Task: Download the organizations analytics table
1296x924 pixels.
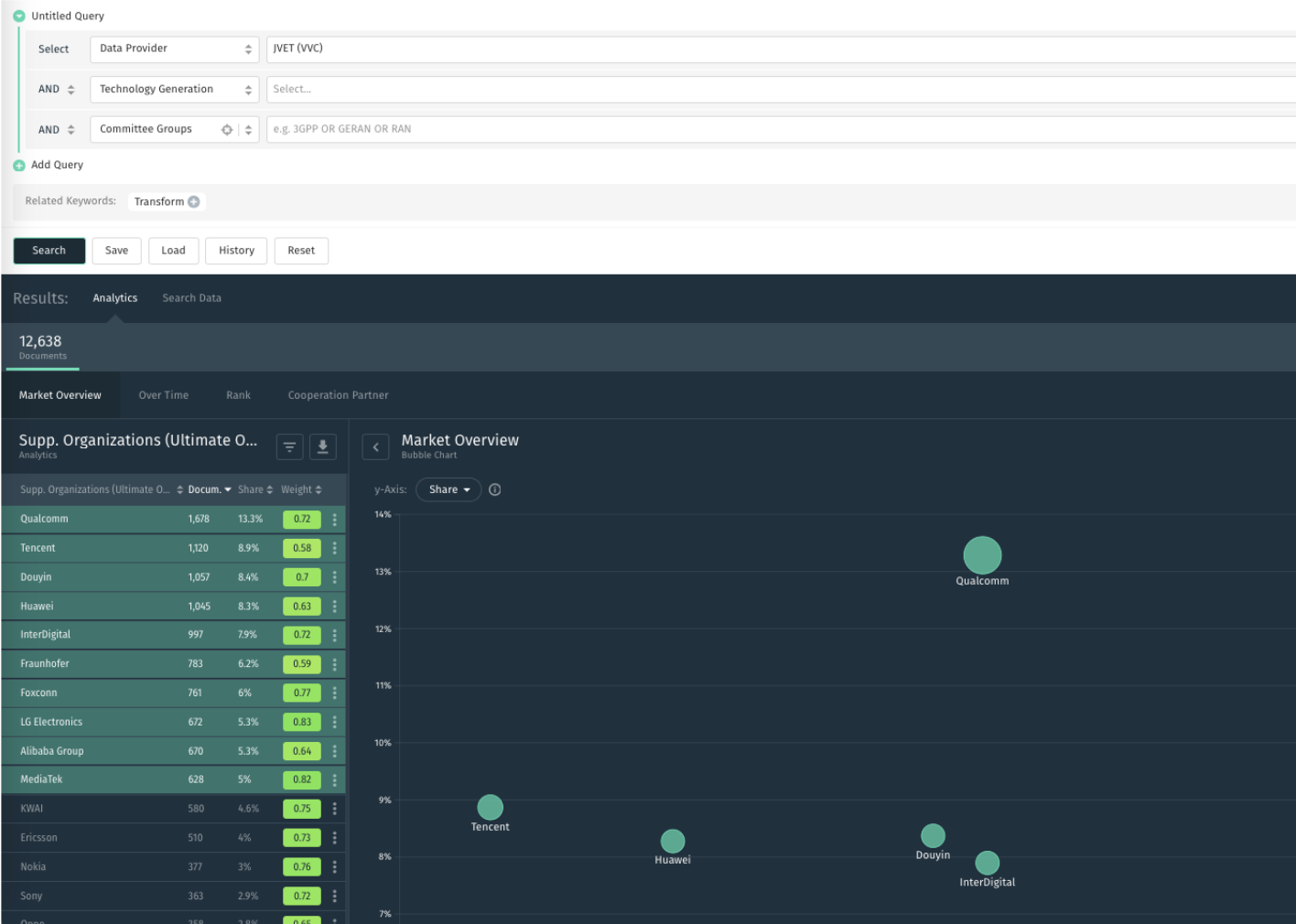Action: (323, 446)
